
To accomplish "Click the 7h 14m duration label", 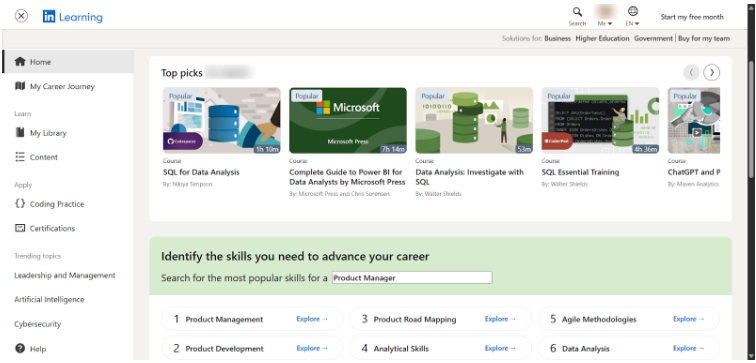I will click(x=393, y=149).
